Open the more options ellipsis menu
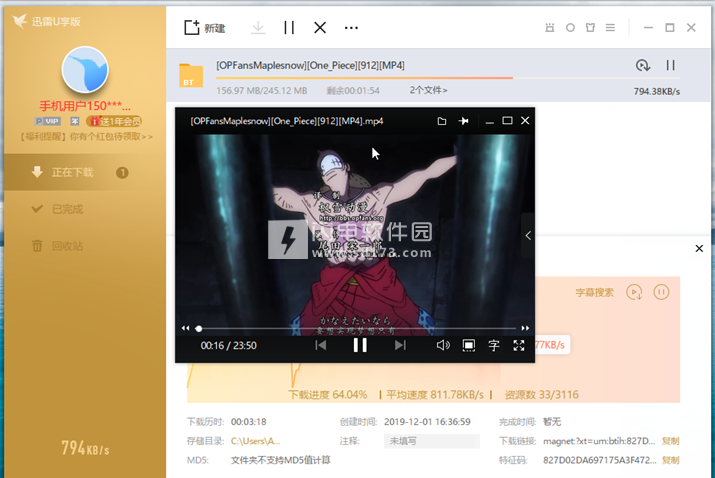The height and width of the screenshot is (478, 715). tap(351, 28)
